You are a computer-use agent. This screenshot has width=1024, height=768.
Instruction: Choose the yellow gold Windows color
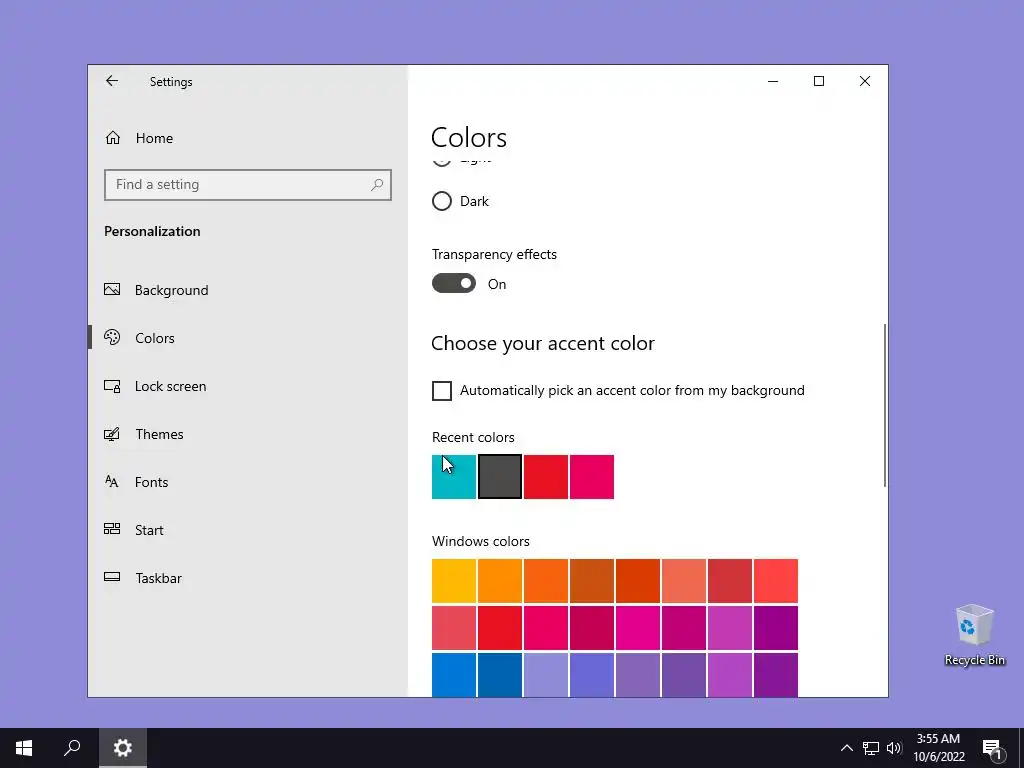pyautogui.click(x=454, y=581)
